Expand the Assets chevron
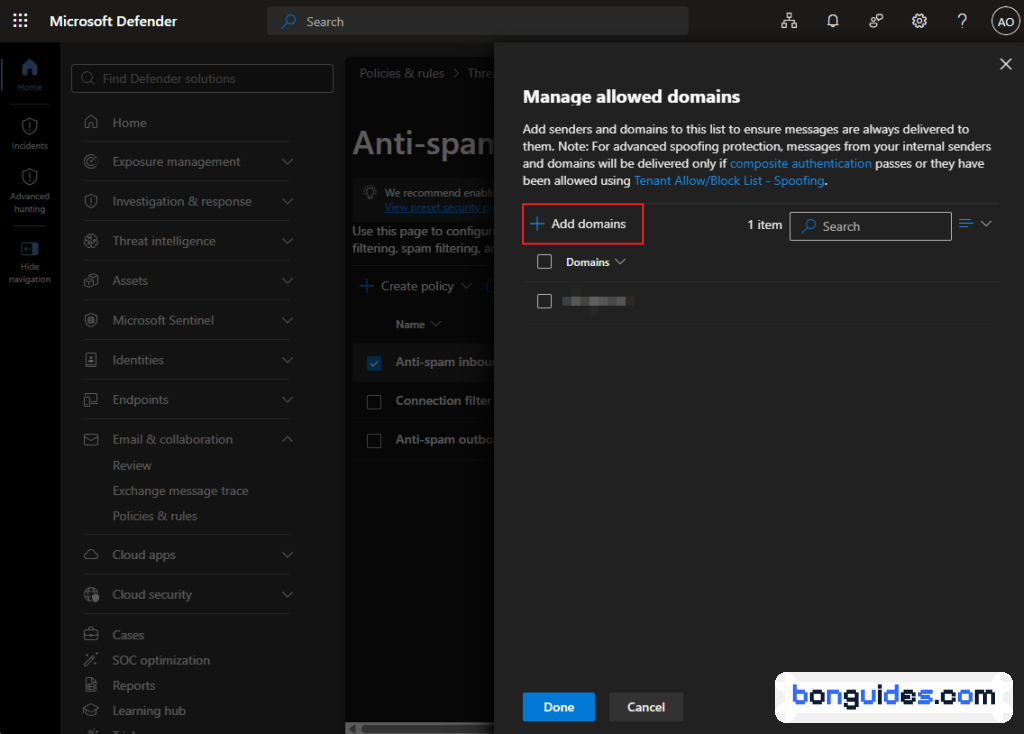 point(287,281)
